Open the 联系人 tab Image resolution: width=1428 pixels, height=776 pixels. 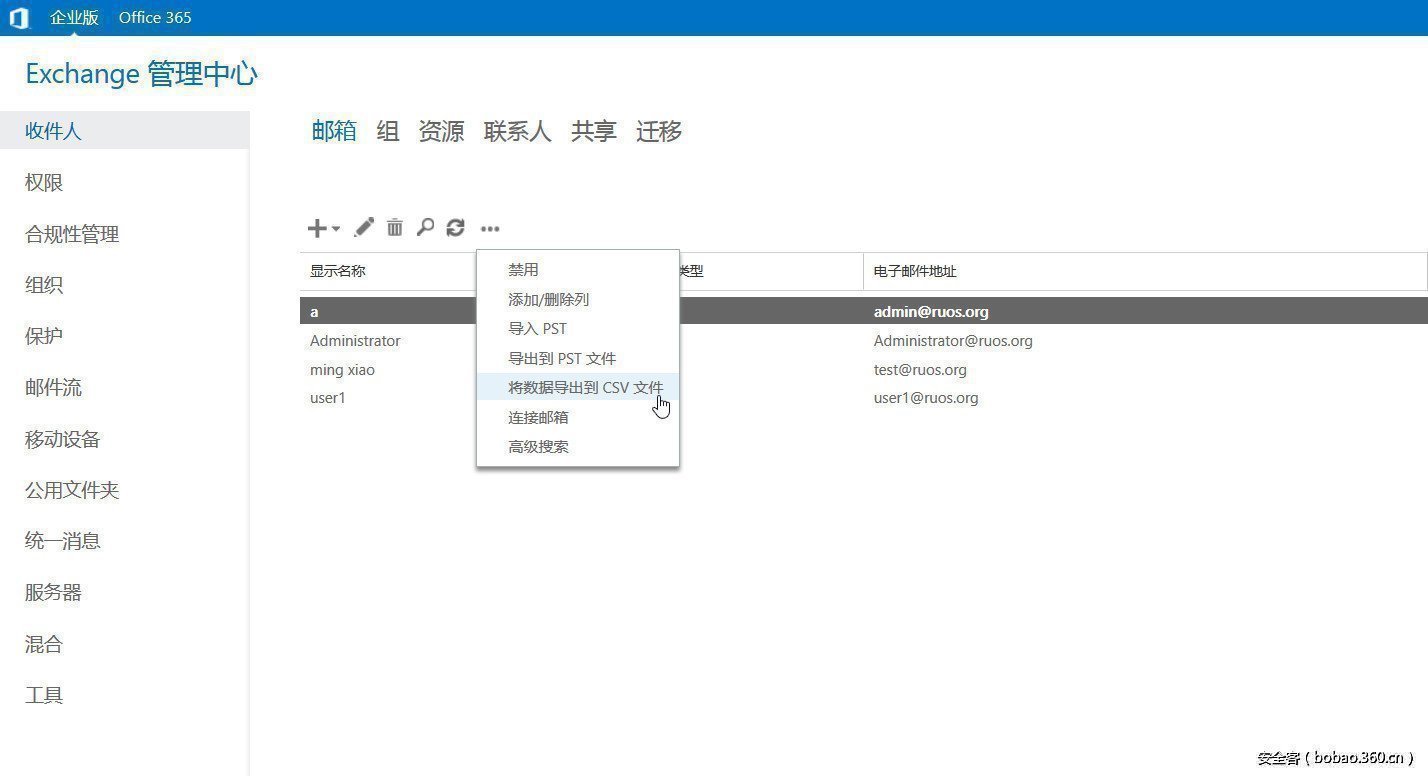[517, 131]
